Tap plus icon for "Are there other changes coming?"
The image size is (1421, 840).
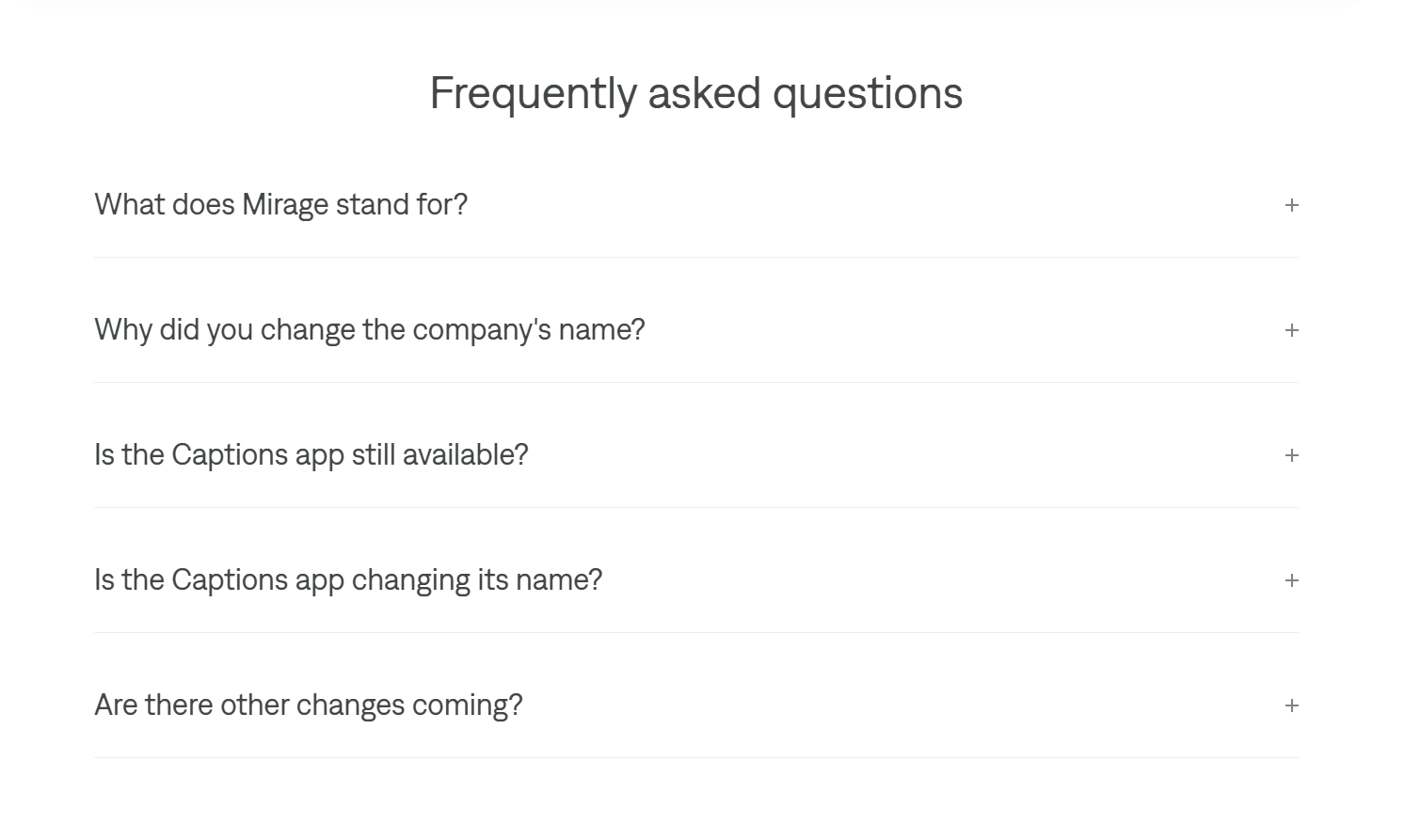tap(1291, 705)
